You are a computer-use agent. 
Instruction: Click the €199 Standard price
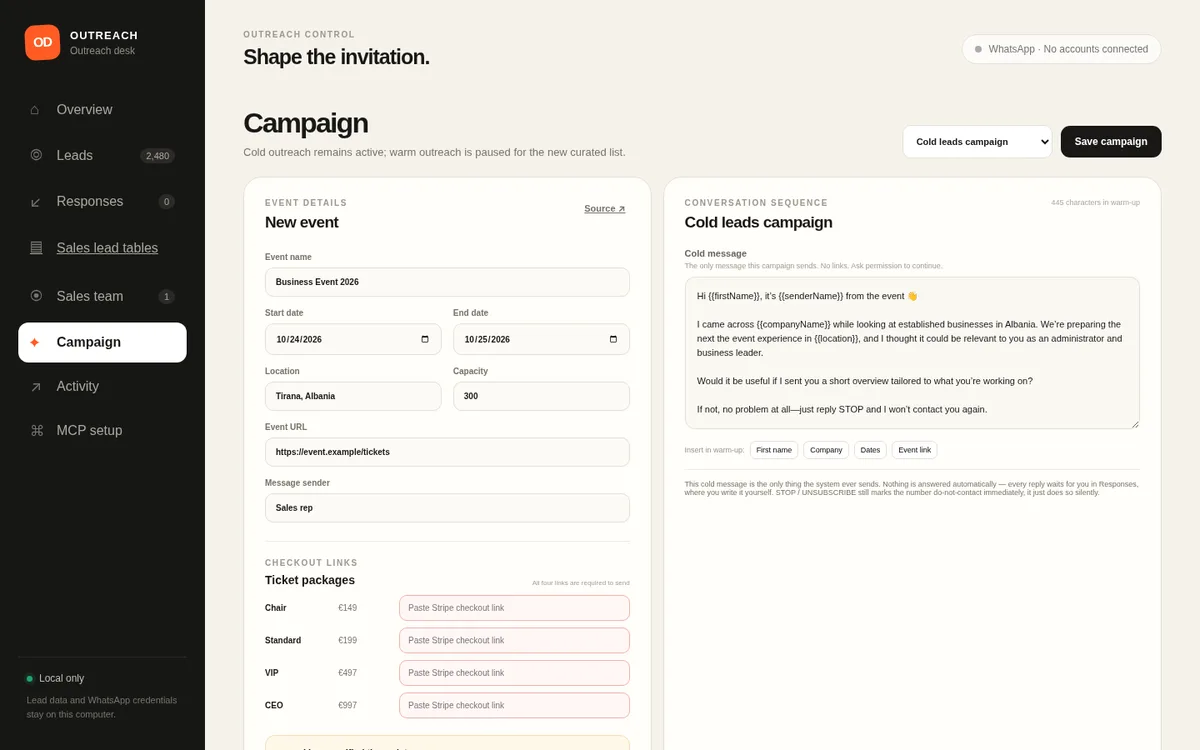point(347,640)
